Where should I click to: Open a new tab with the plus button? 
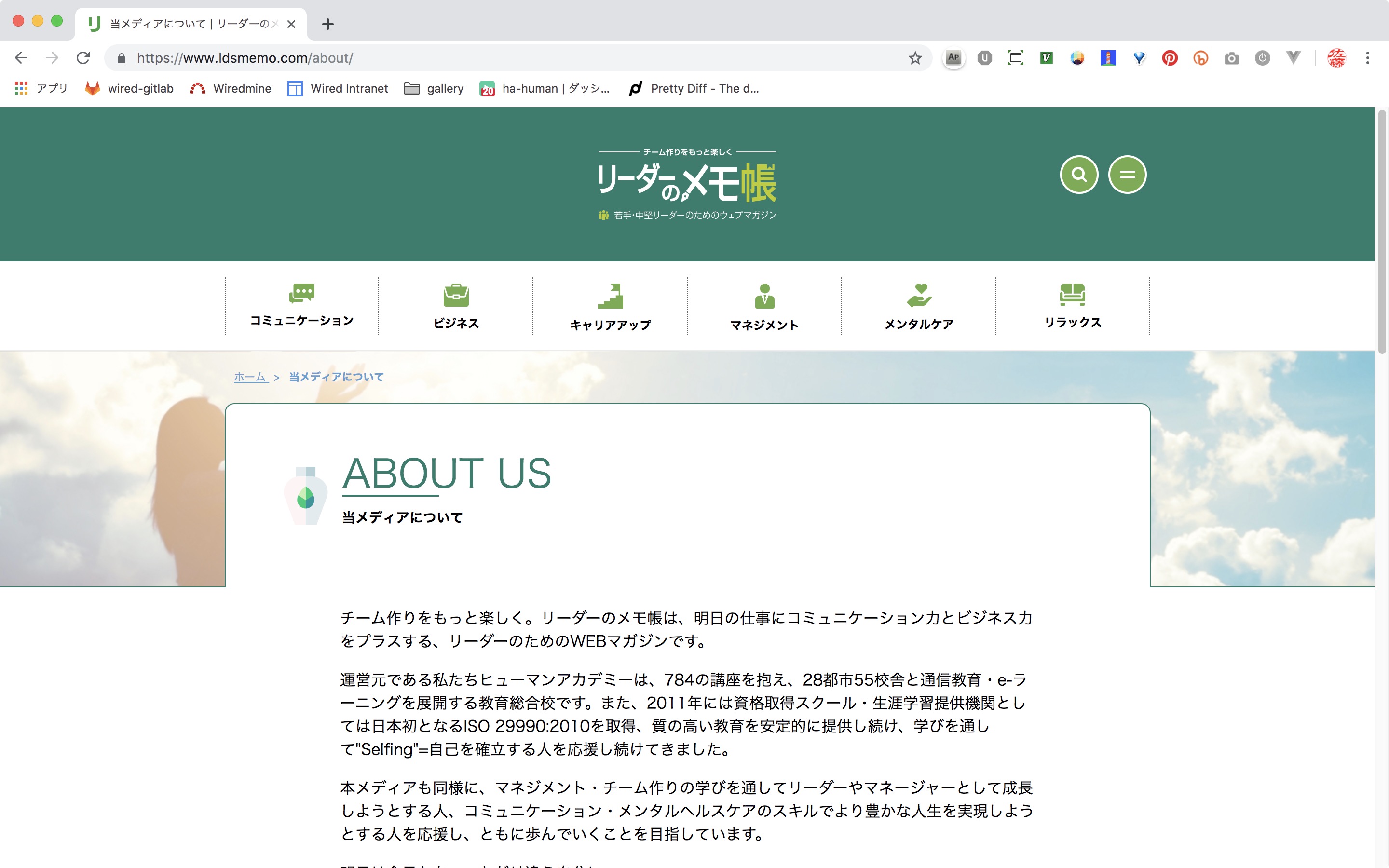click(328, 24)
